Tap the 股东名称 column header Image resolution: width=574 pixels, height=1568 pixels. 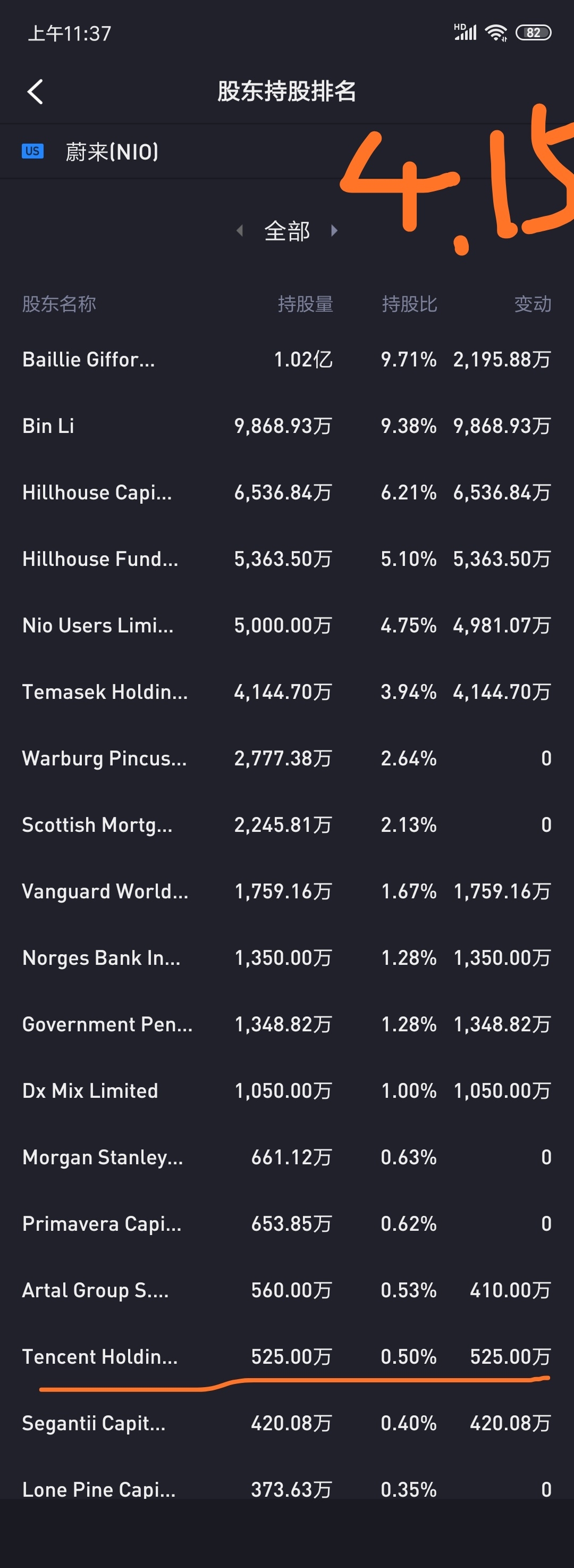[59, 304]
